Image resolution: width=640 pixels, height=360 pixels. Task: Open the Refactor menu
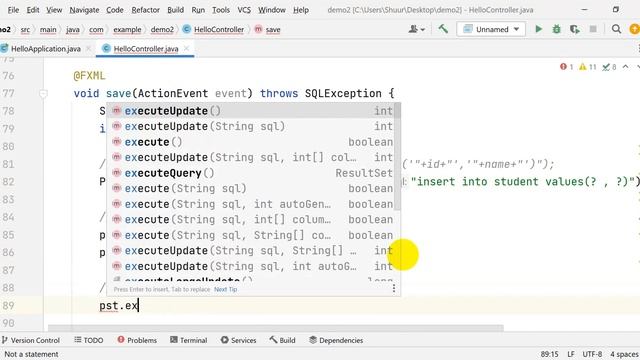(x=145, y=10)
